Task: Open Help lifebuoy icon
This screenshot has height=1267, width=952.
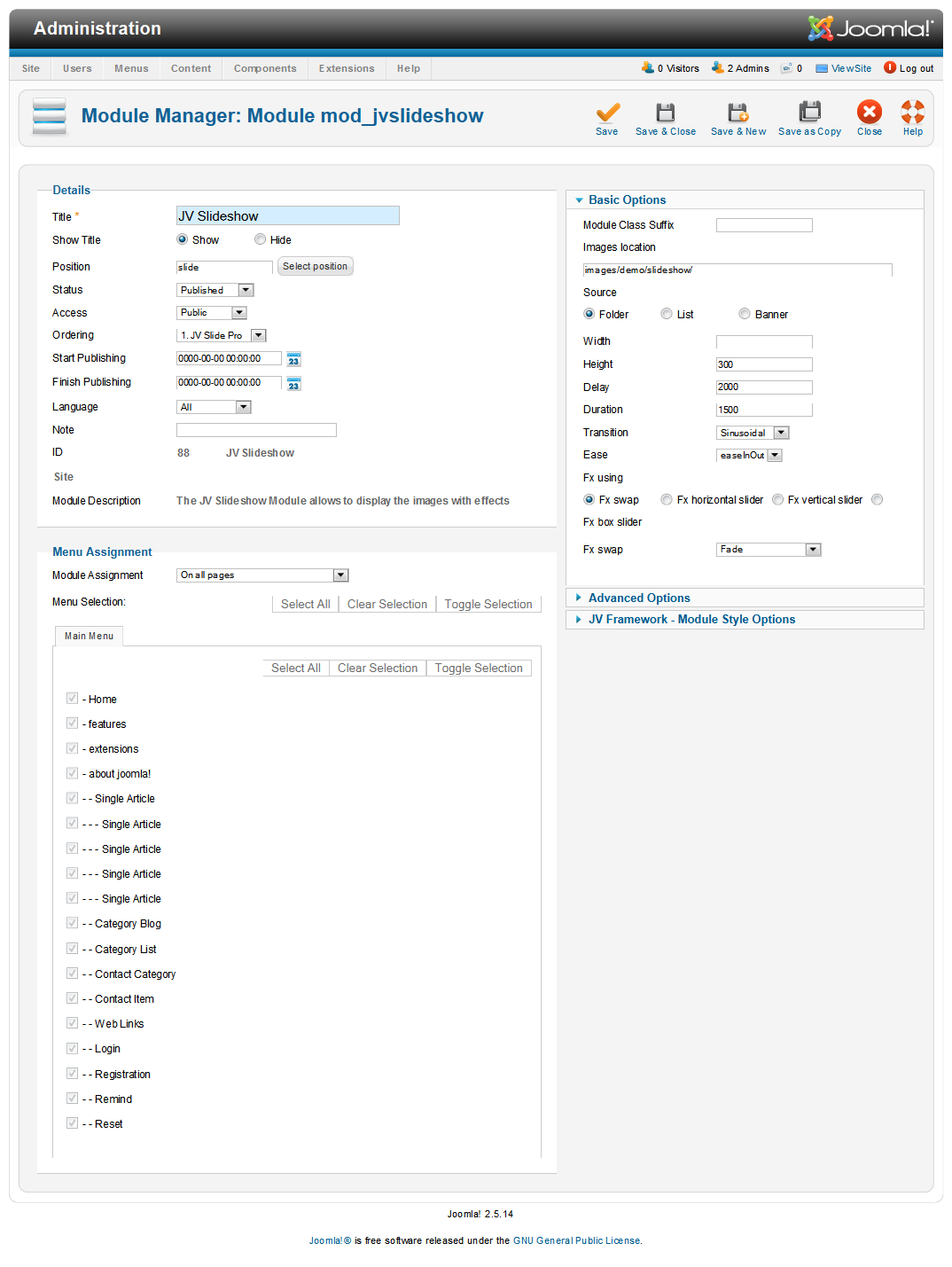Action: point(913,112)
